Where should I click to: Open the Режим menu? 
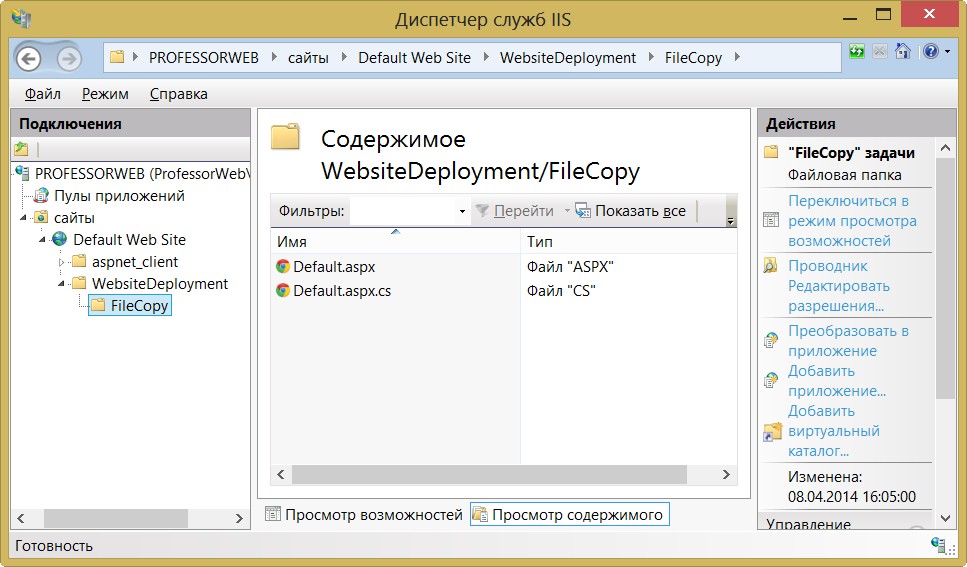point(105,94)
